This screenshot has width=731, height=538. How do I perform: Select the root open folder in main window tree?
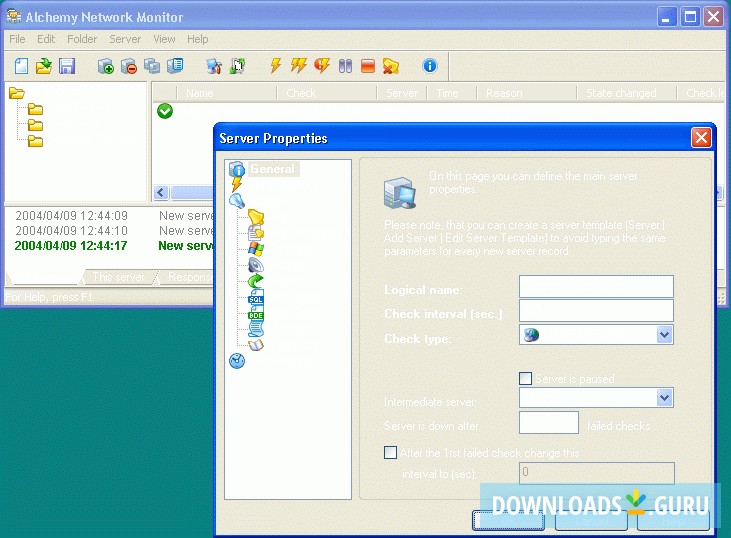coord(17,93)
